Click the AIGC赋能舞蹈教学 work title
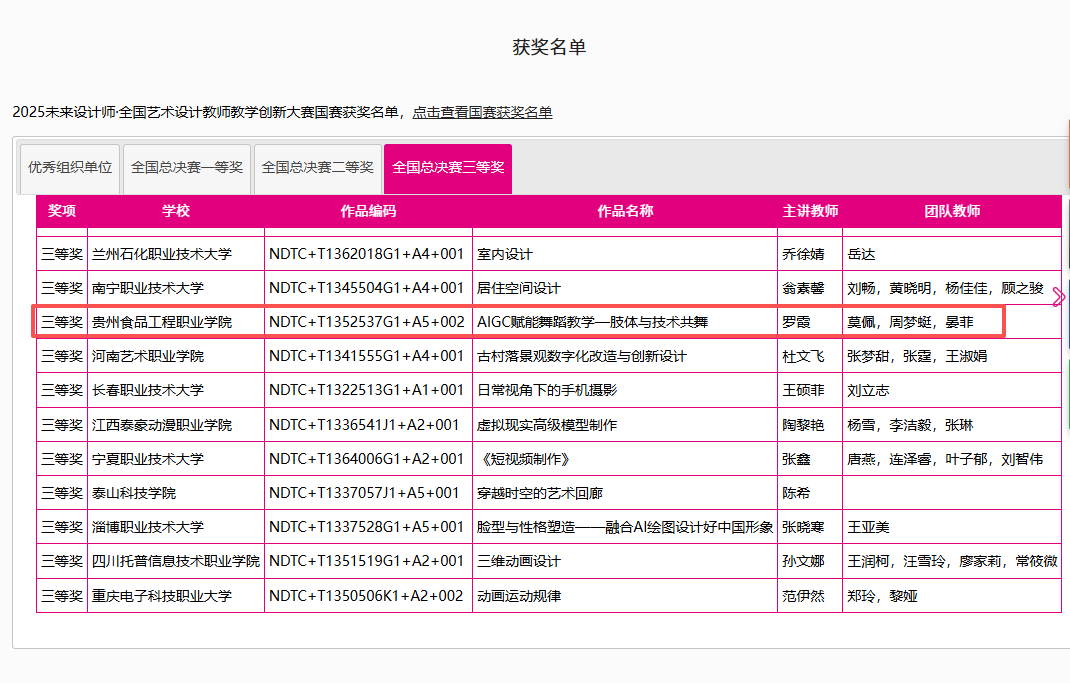Image resolution: width=1070 pixels, height=683 pixels. tap(593, 322)
